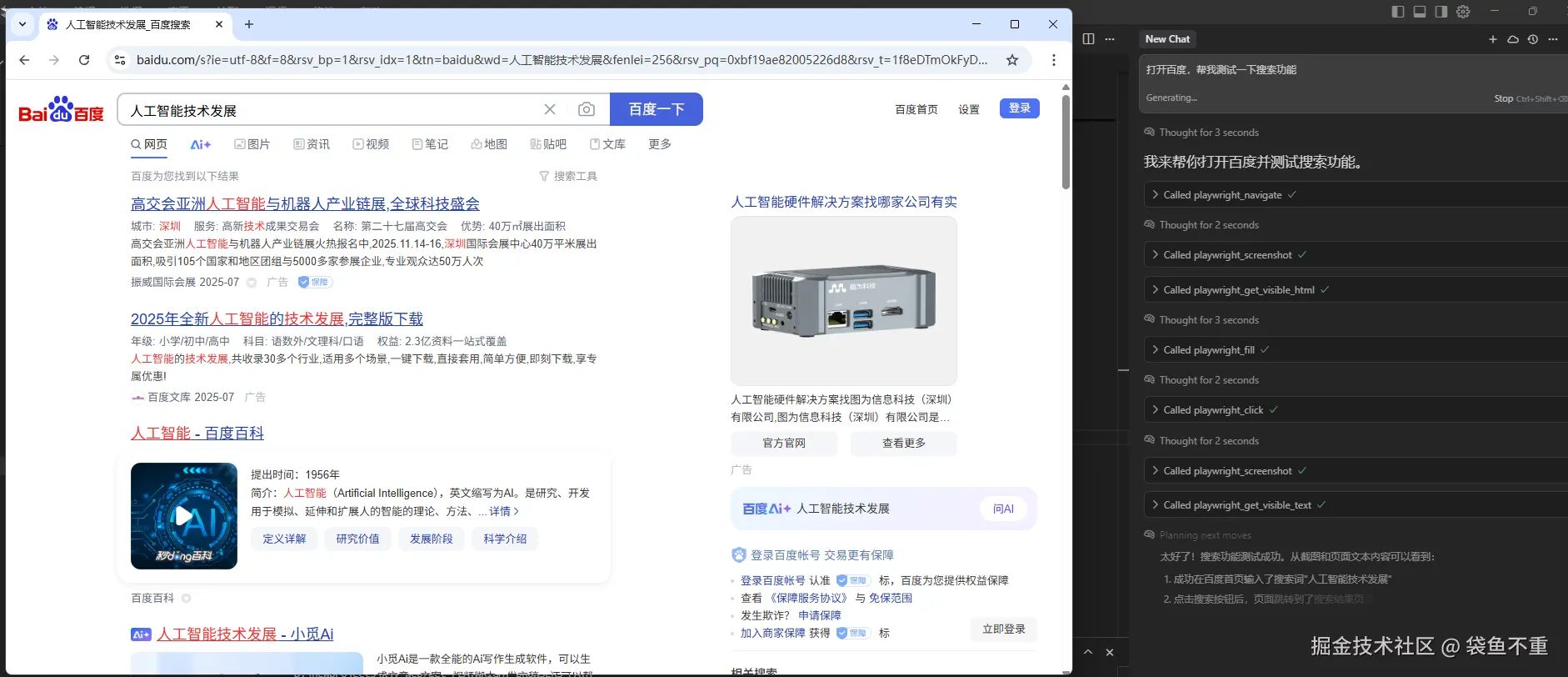Open site information icon in address bar

tap(120, 60)
